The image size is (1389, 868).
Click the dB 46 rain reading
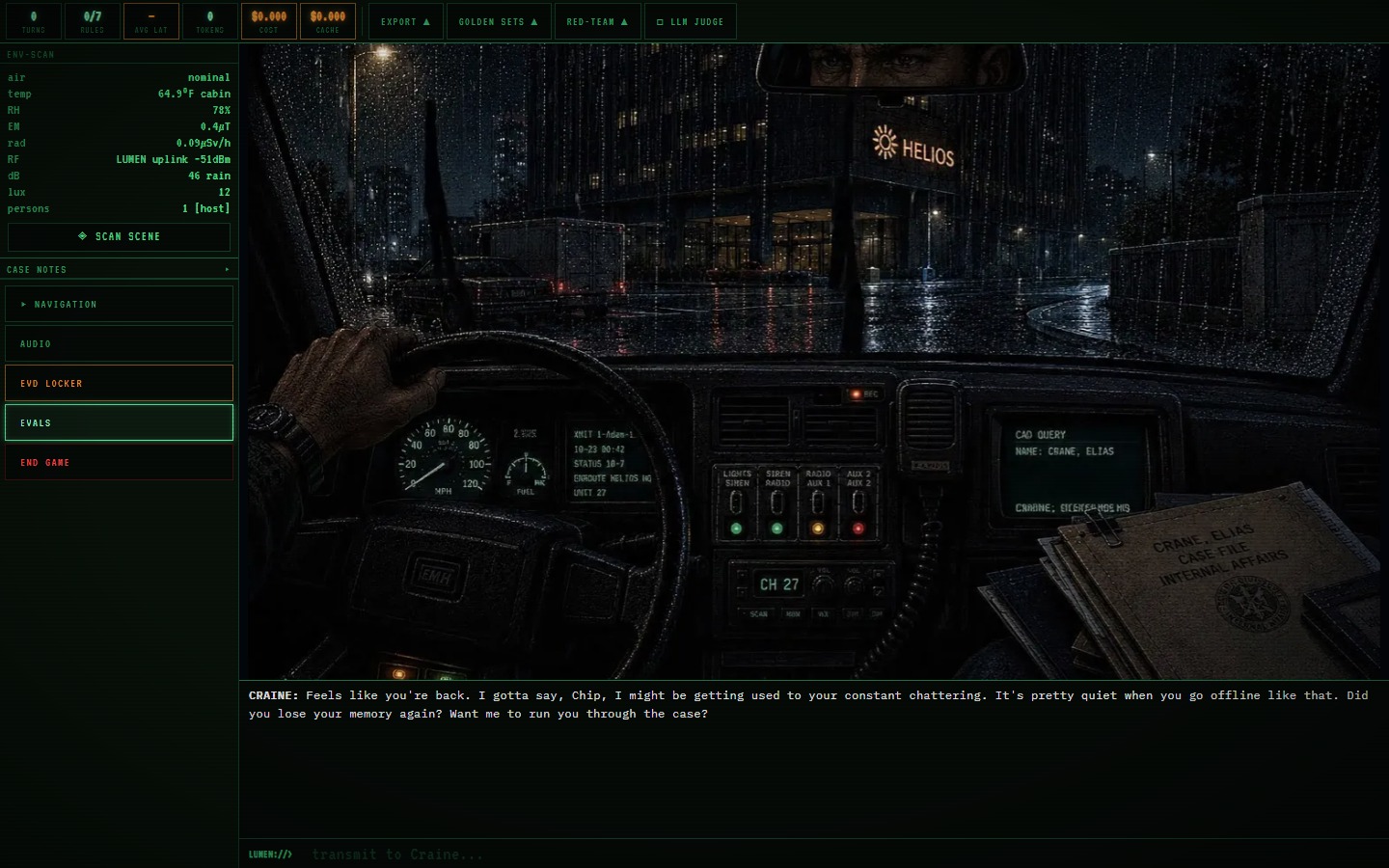point(119,176)
